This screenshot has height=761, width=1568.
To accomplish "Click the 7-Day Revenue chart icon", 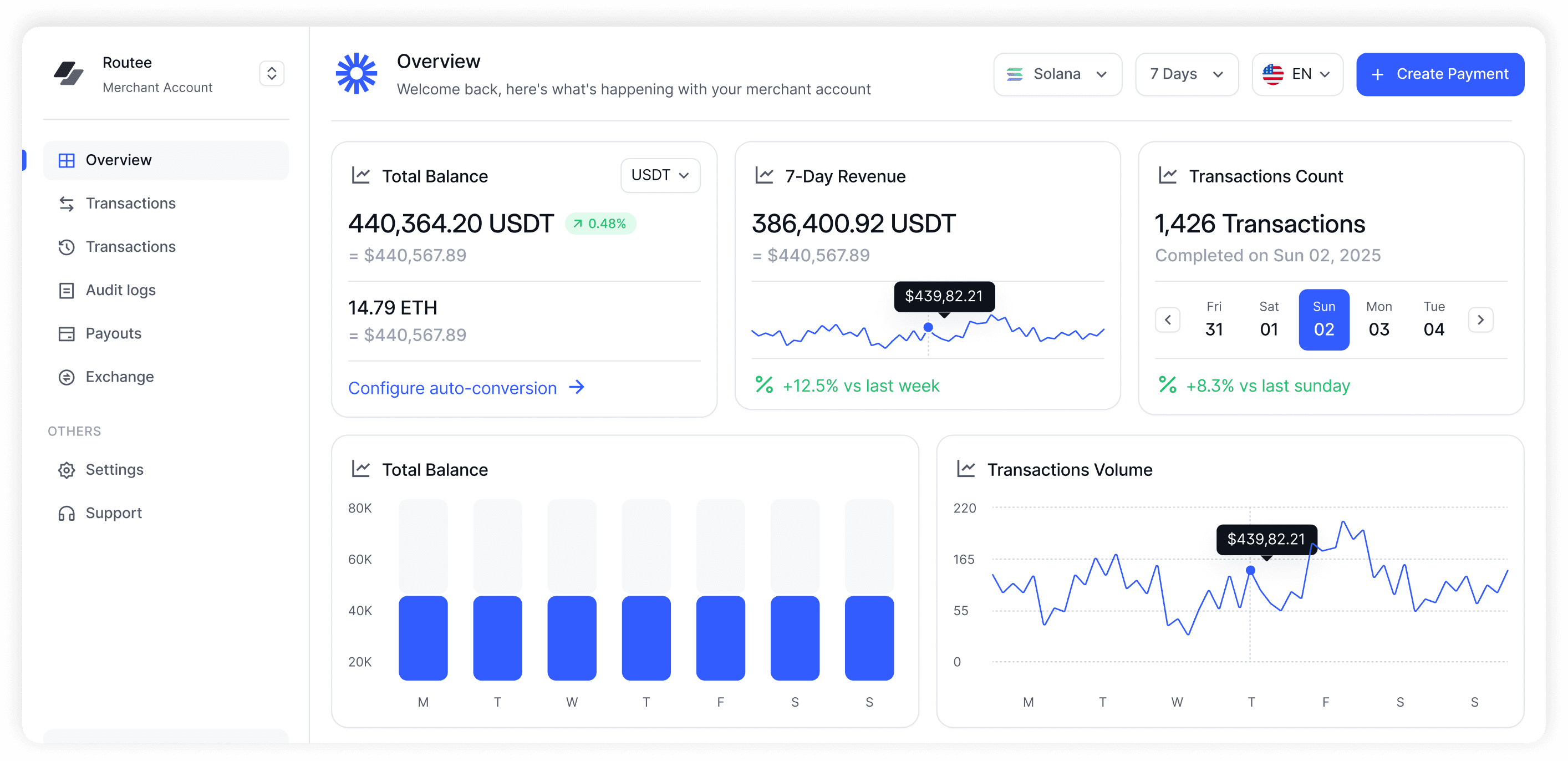I will [x=764, y=176].
